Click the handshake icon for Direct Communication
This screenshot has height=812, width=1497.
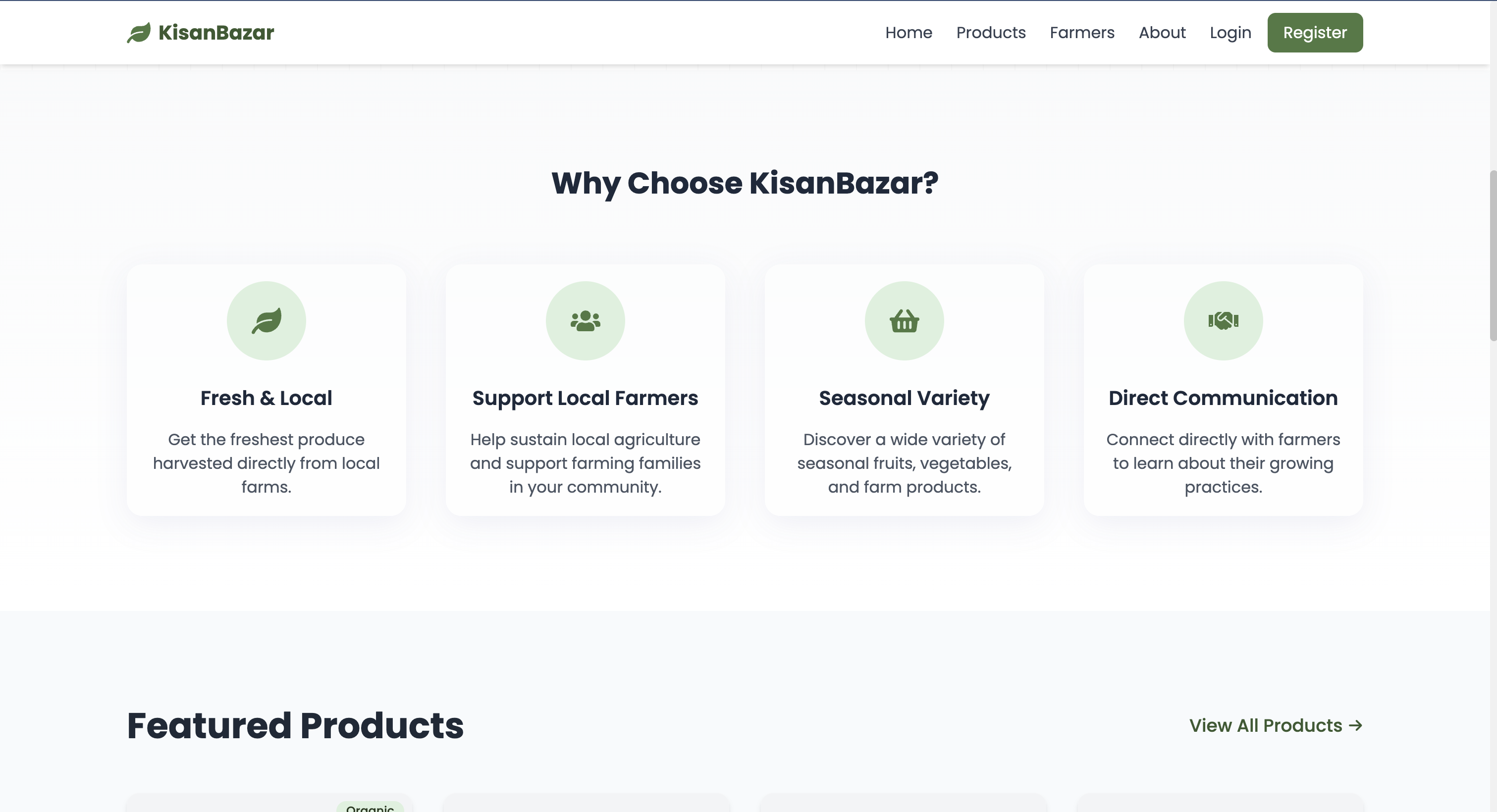click(x=1223, y=321)
